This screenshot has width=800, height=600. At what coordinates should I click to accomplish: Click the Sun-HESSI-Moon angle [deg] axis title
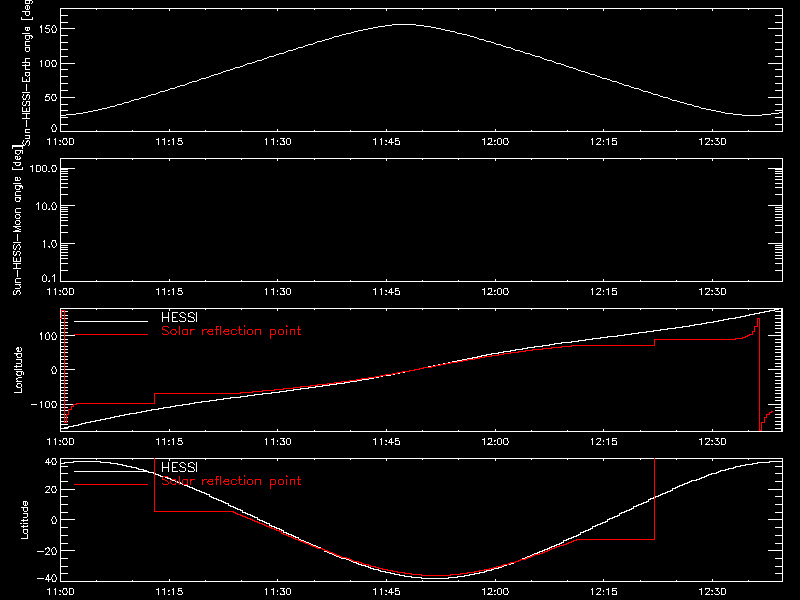point(17,221)
